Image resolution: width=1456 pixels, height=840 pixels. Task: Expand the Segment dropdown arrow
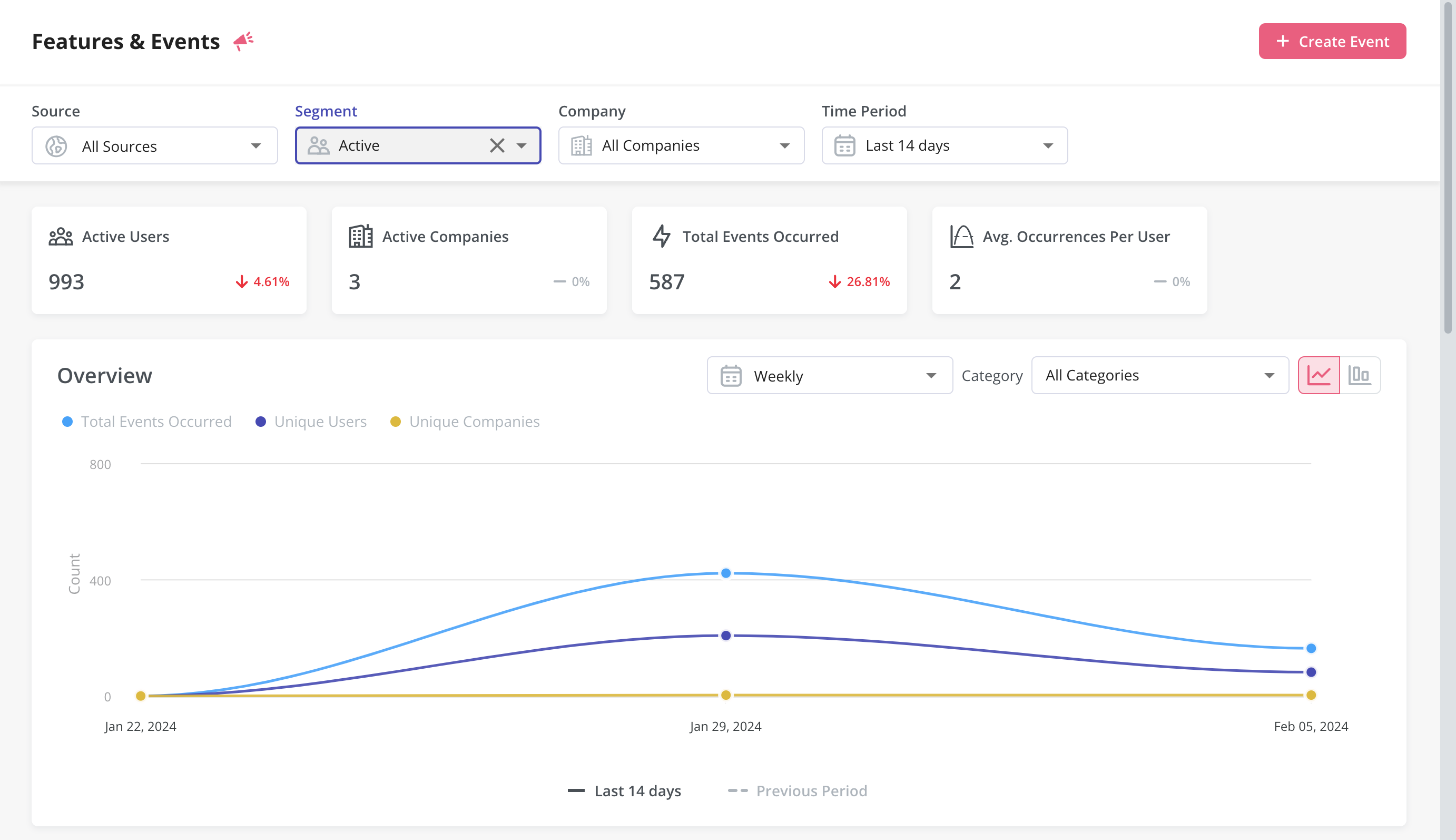[522, 145]
